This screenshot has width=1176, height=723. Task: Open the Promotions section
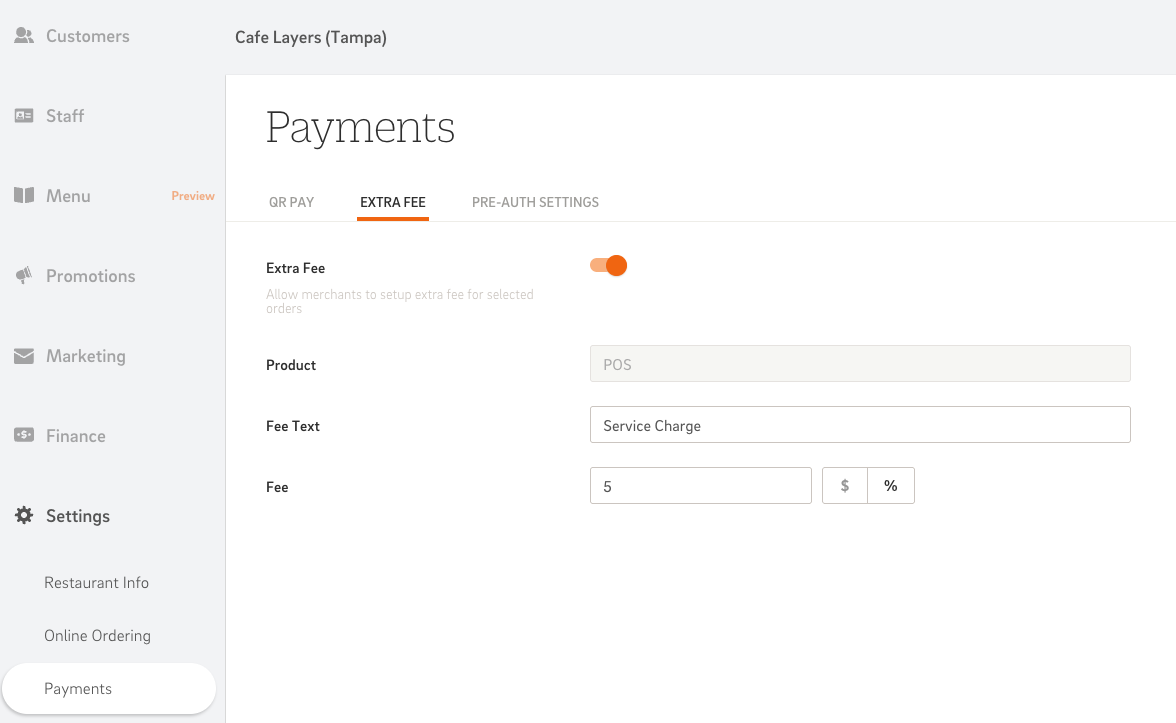(x=91, y=275)
